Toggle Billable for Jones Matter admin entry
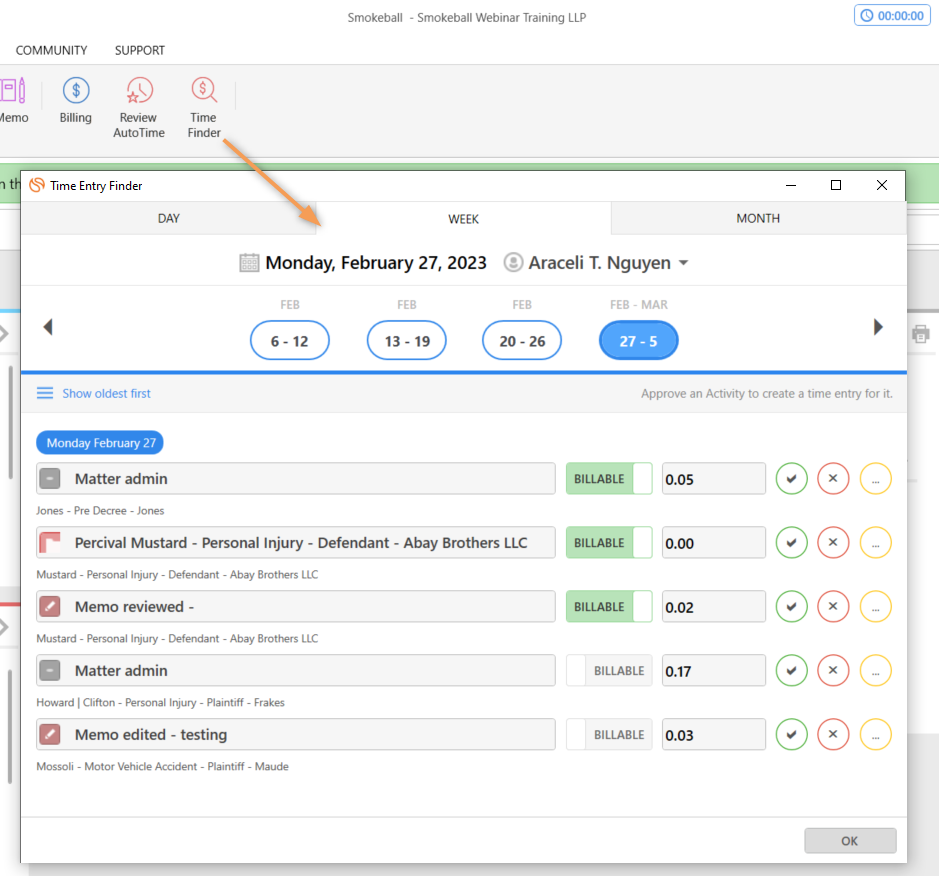The height and width of the screenshot is (876, 939). 609,479
